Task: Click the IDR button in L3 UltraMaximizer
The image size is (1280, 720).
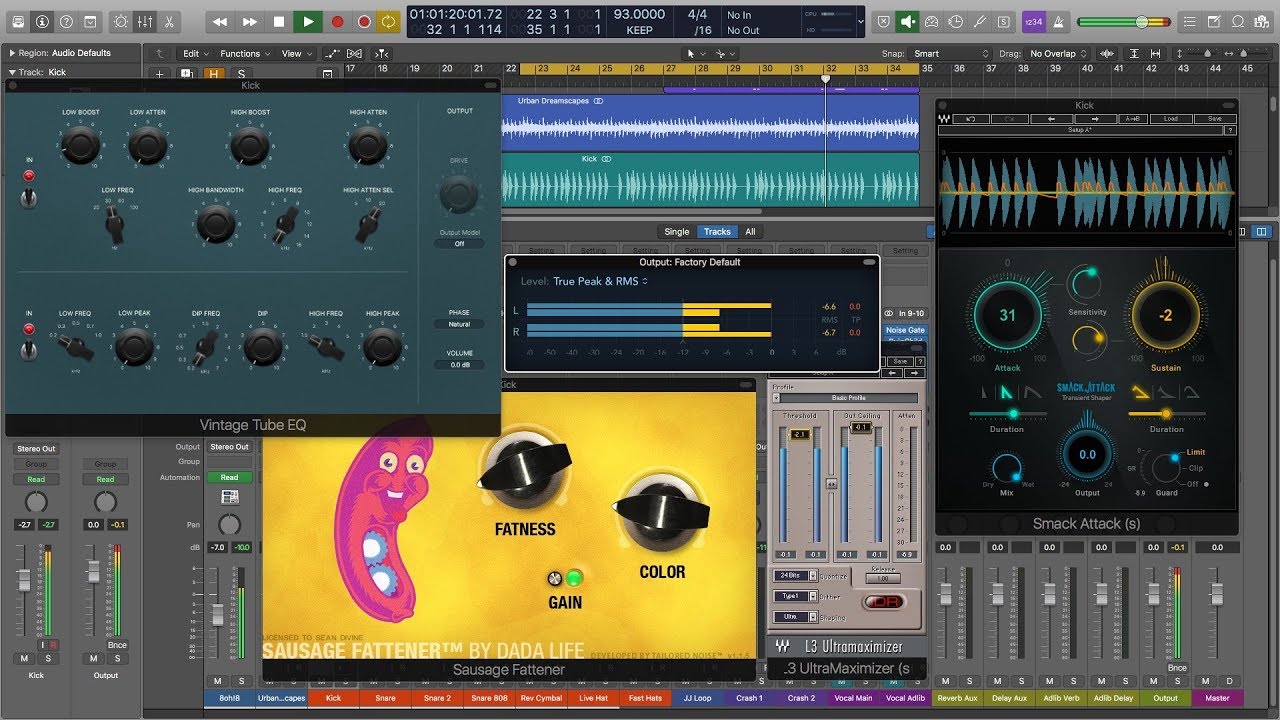Action: click(883, 602)
